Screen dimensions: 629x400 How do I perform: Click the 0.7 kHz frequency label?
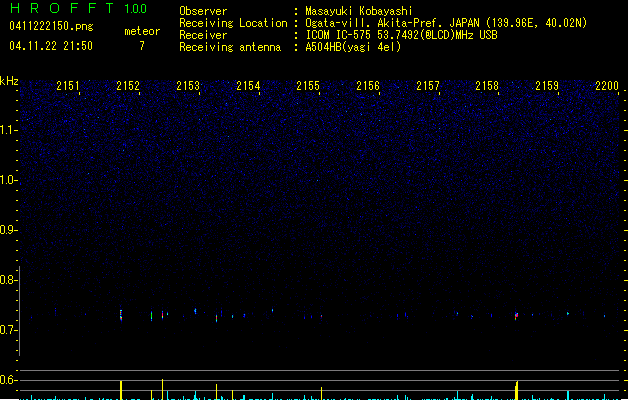[x=8, y=330]
